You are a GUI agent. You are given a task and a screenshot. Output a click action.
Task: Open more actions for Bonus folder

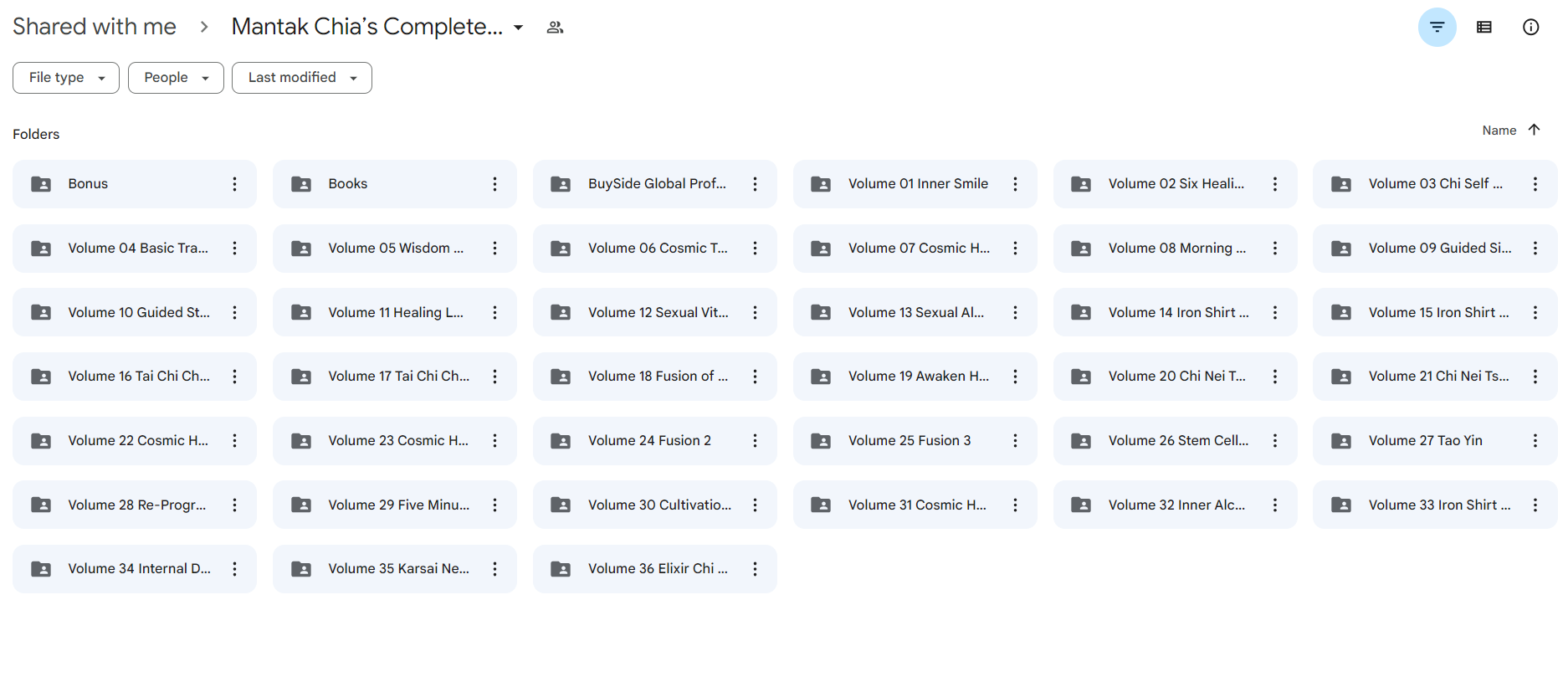coord(235,184)
